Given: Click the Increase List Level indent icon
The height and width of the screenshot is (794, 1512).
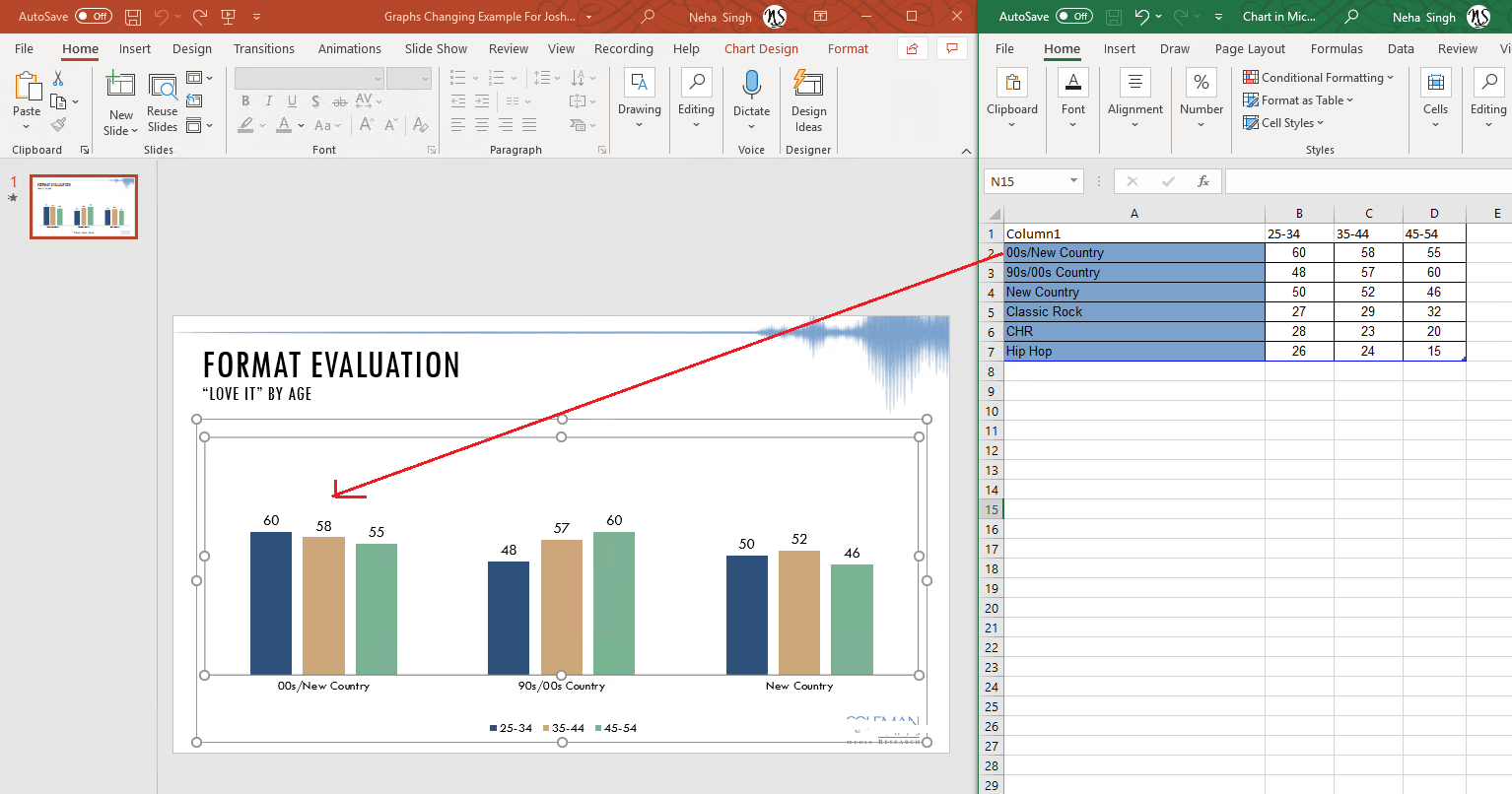Looking at the screenshot, I should [482, 100].
